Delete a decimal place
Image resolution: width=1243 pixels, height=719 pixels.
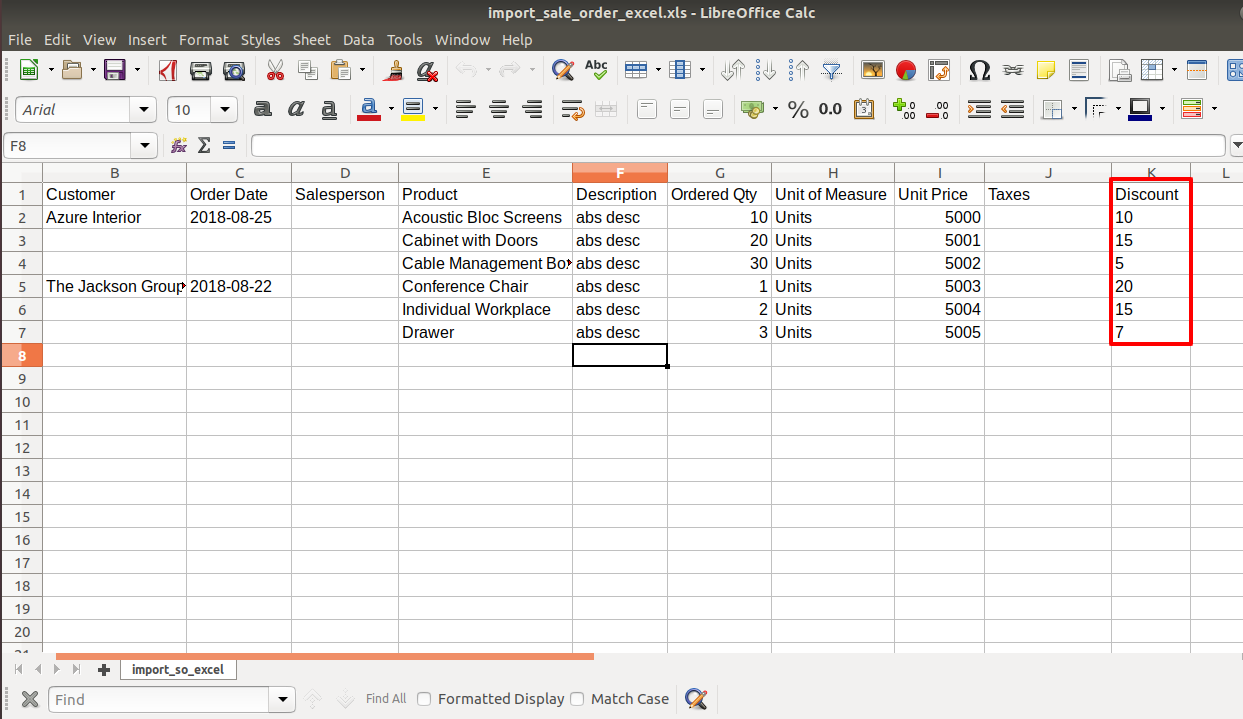[x=937, y=109]
